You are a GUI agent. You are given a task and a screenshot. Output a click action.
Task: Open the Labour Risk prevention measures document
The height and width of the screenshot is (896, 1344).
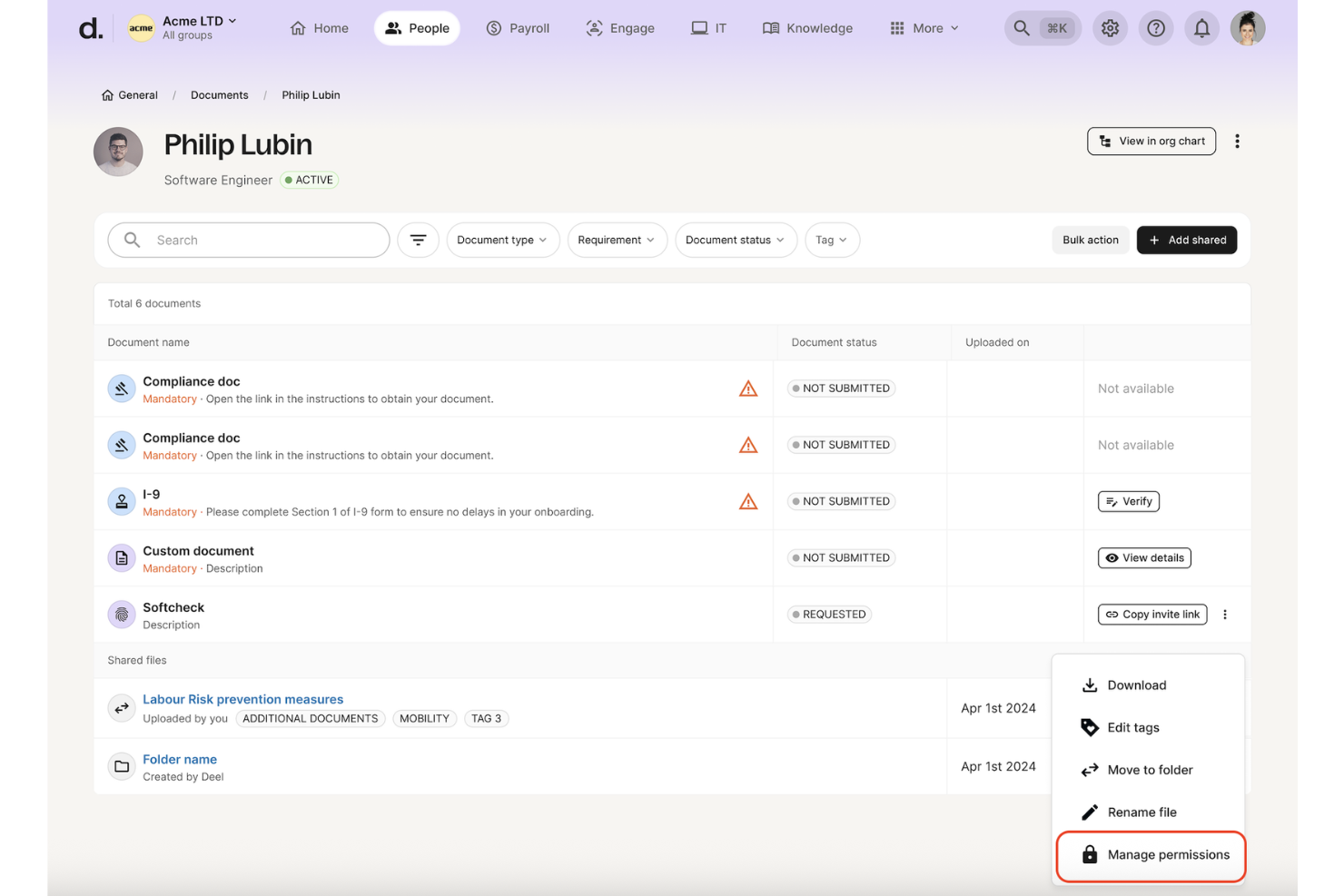click(242, 699)
